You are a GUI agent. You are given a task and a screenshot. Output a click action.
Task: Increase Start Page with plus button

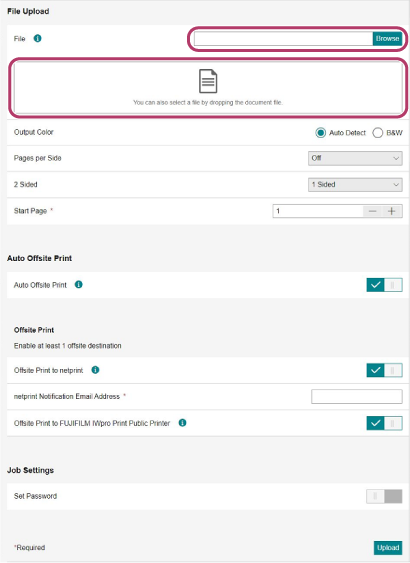(392, 211)
